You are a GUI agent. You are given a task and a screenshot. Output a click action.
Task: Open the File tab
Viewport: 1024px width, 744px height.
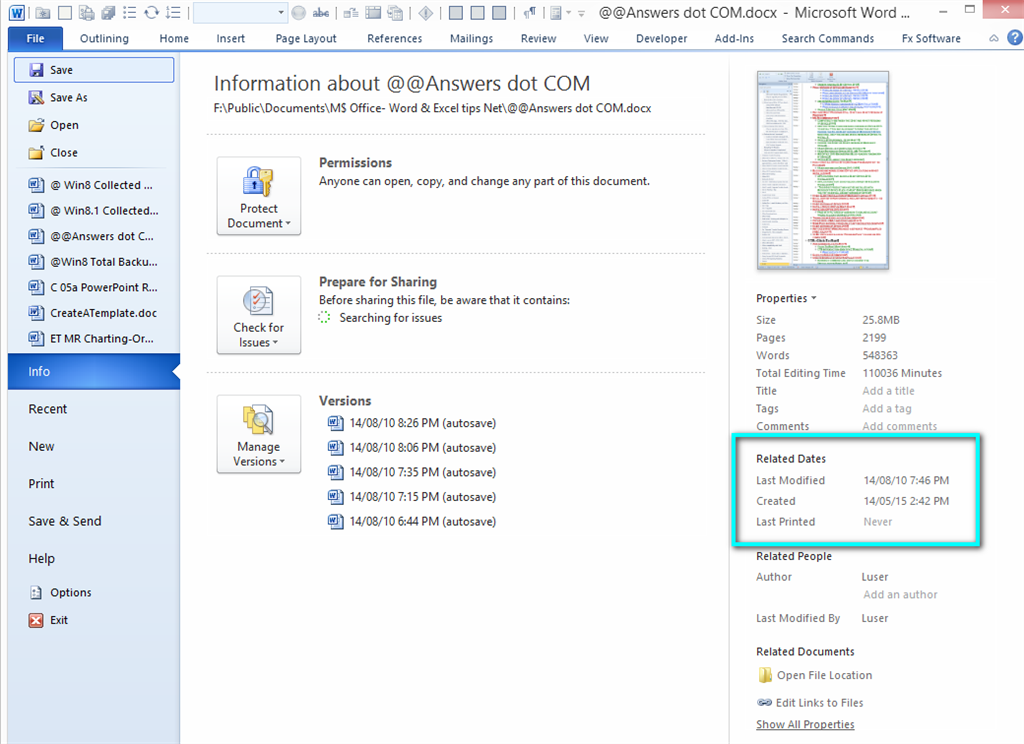35,39
